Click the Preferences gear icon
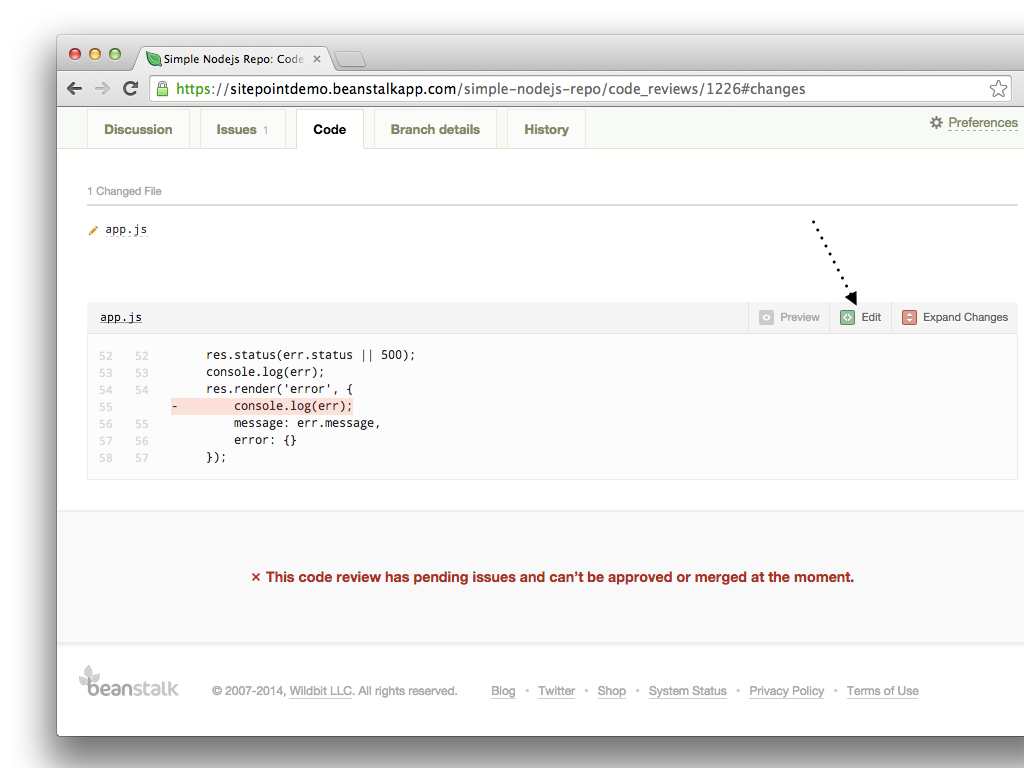The height and width of the screenshot is (768, 1024). coord(936,122)
